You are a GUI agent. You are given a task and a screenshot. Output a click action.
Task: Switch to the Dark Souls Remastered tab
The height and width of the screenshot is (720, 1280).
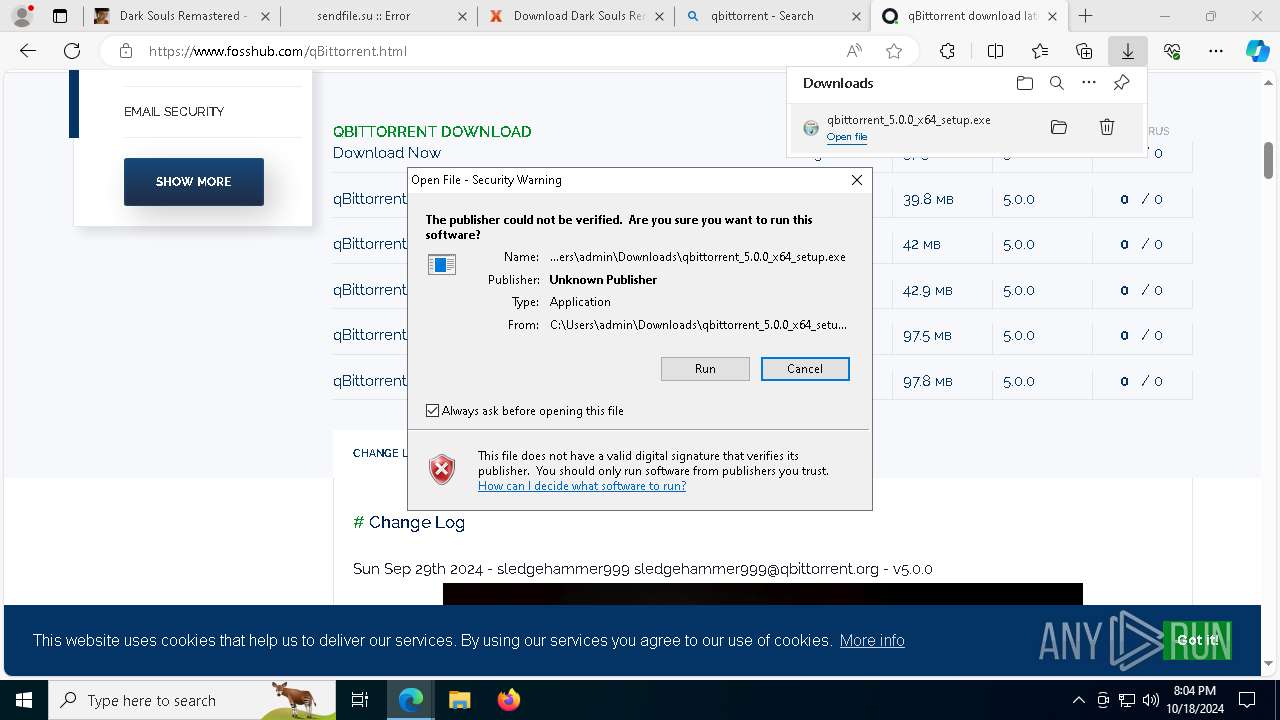click(x=180, y=16)
